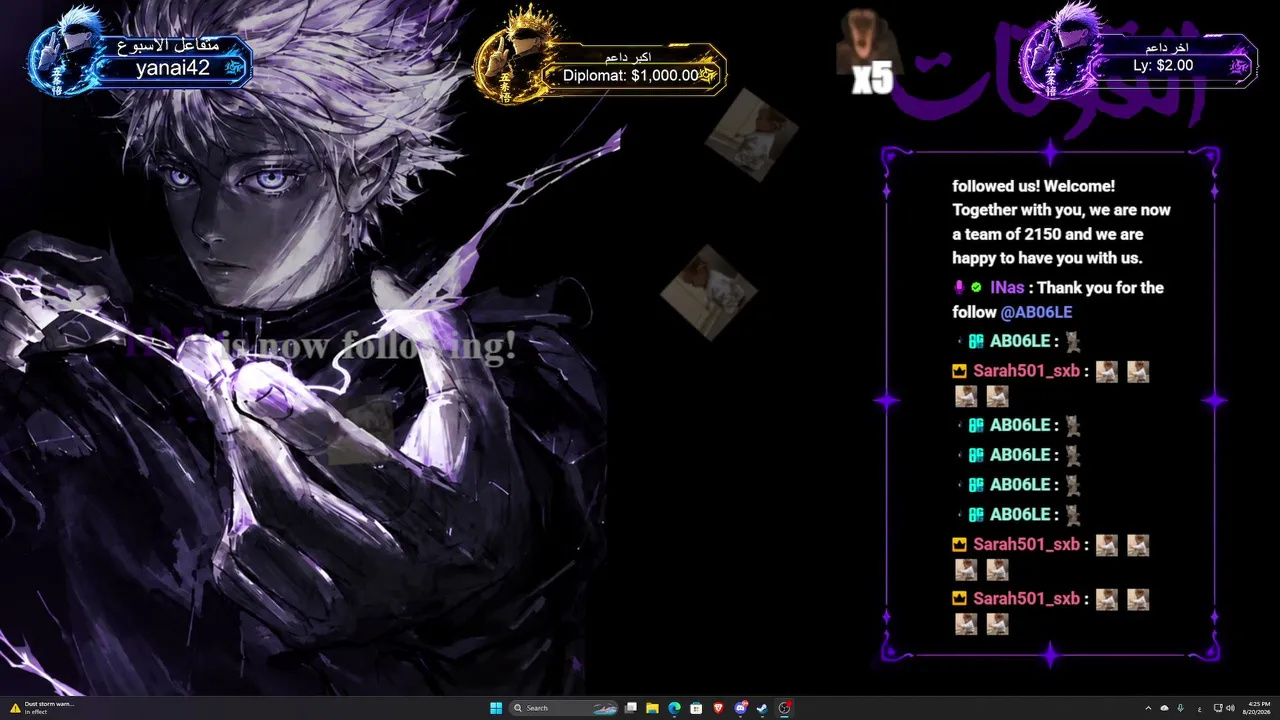
Task: Click the 'followed us! Welcome!' chat line
Action: 1033,186
